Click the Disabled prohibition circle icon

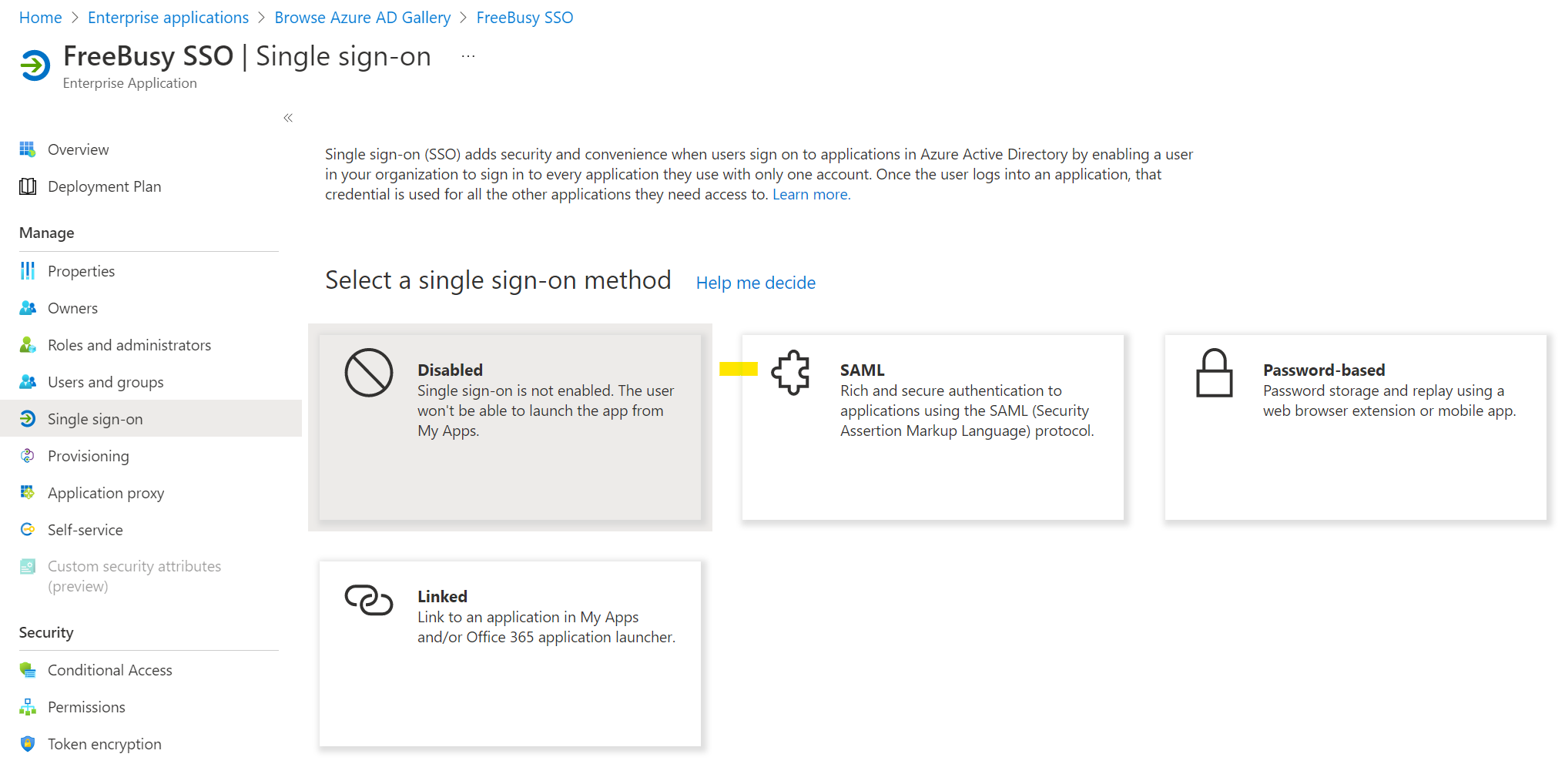pos(369,373)
